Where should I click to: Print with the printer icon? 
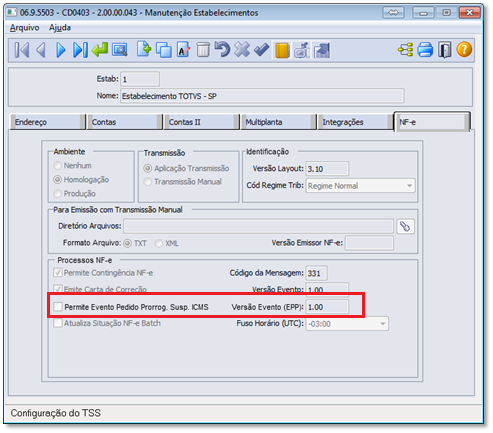pos(425,50)
